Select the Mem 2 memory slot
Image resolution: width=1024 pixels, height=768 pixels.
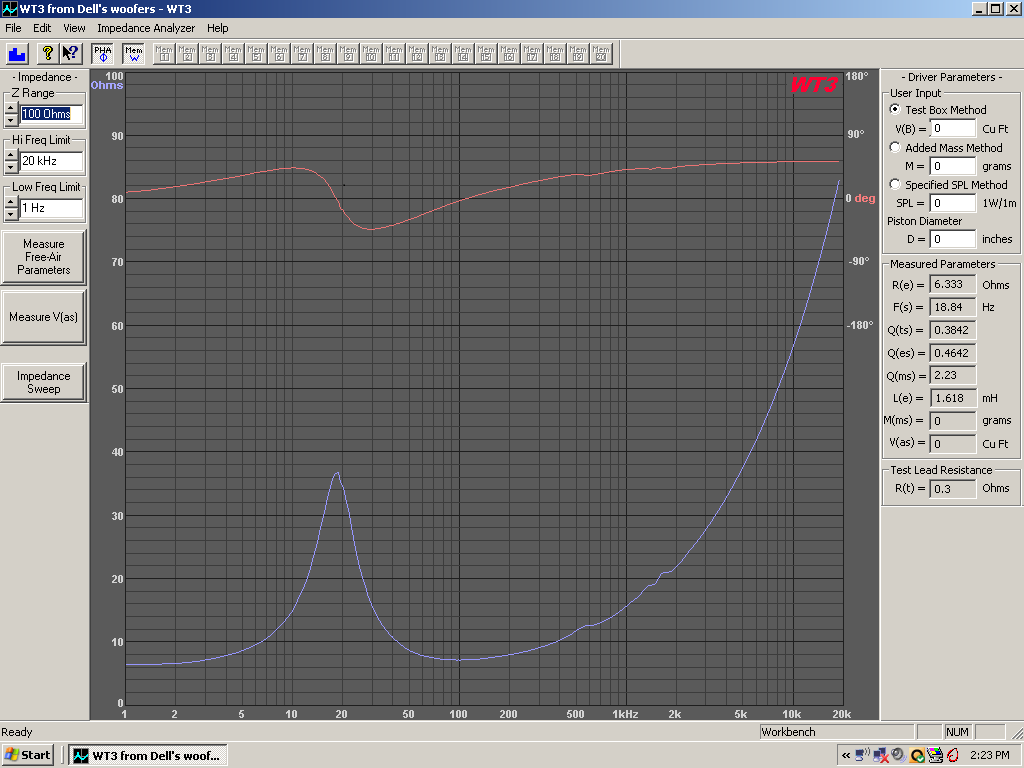pyautogui.click(x=187, y=54)
